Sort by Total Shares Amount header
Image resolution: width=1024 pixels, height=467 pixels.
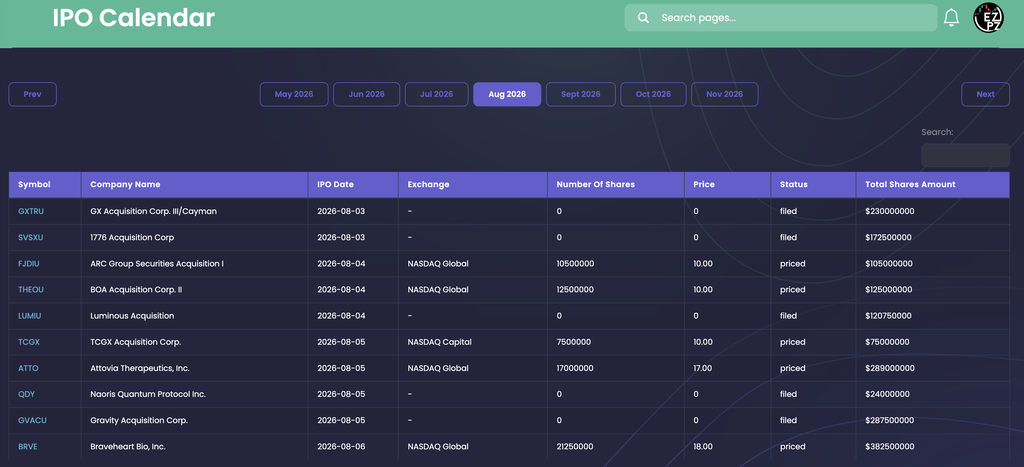pos(933,185)
